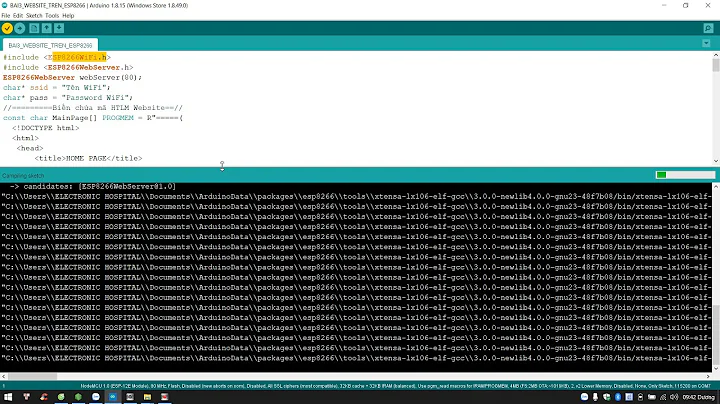Click the code editor scroll-up arrow

pos(714,56)
